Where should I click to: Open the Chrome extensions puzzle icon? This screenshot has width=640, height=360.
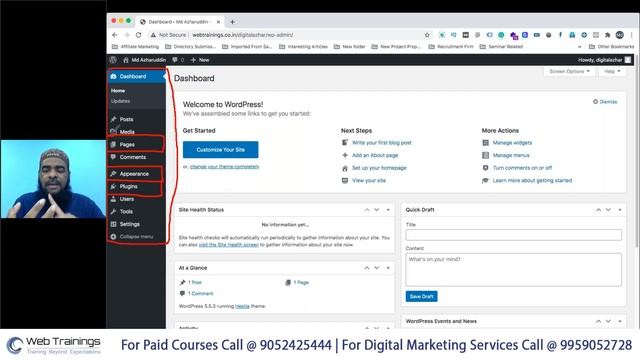[608, 35]
